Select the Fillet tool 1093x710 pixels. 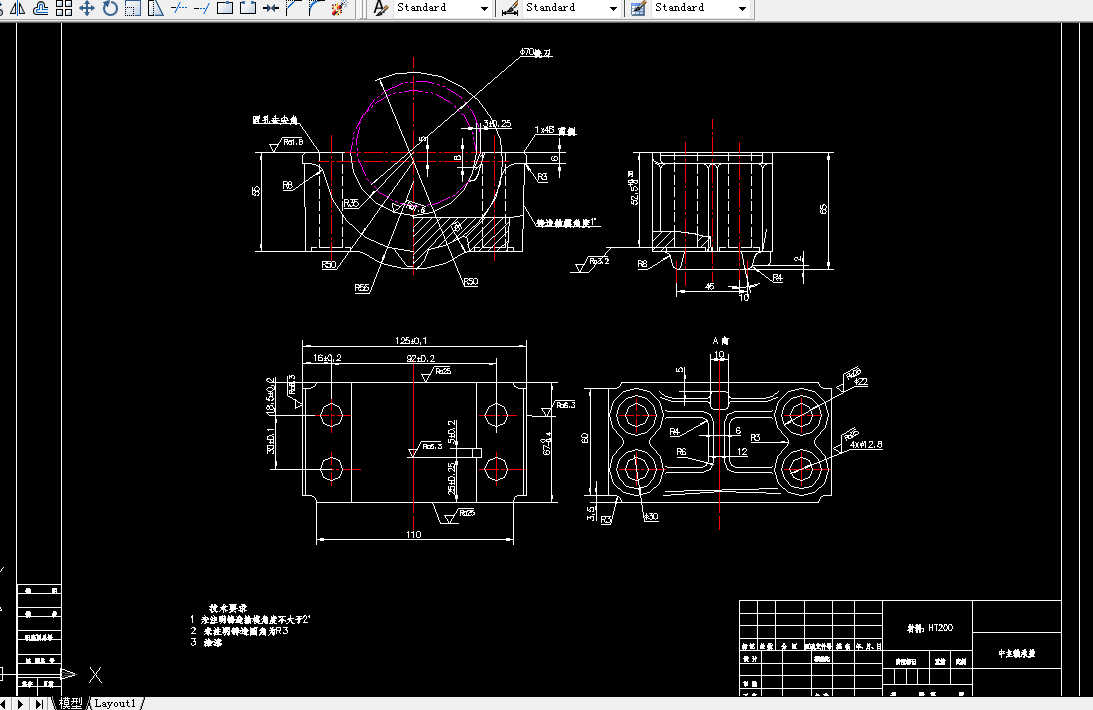pos(319,9)
